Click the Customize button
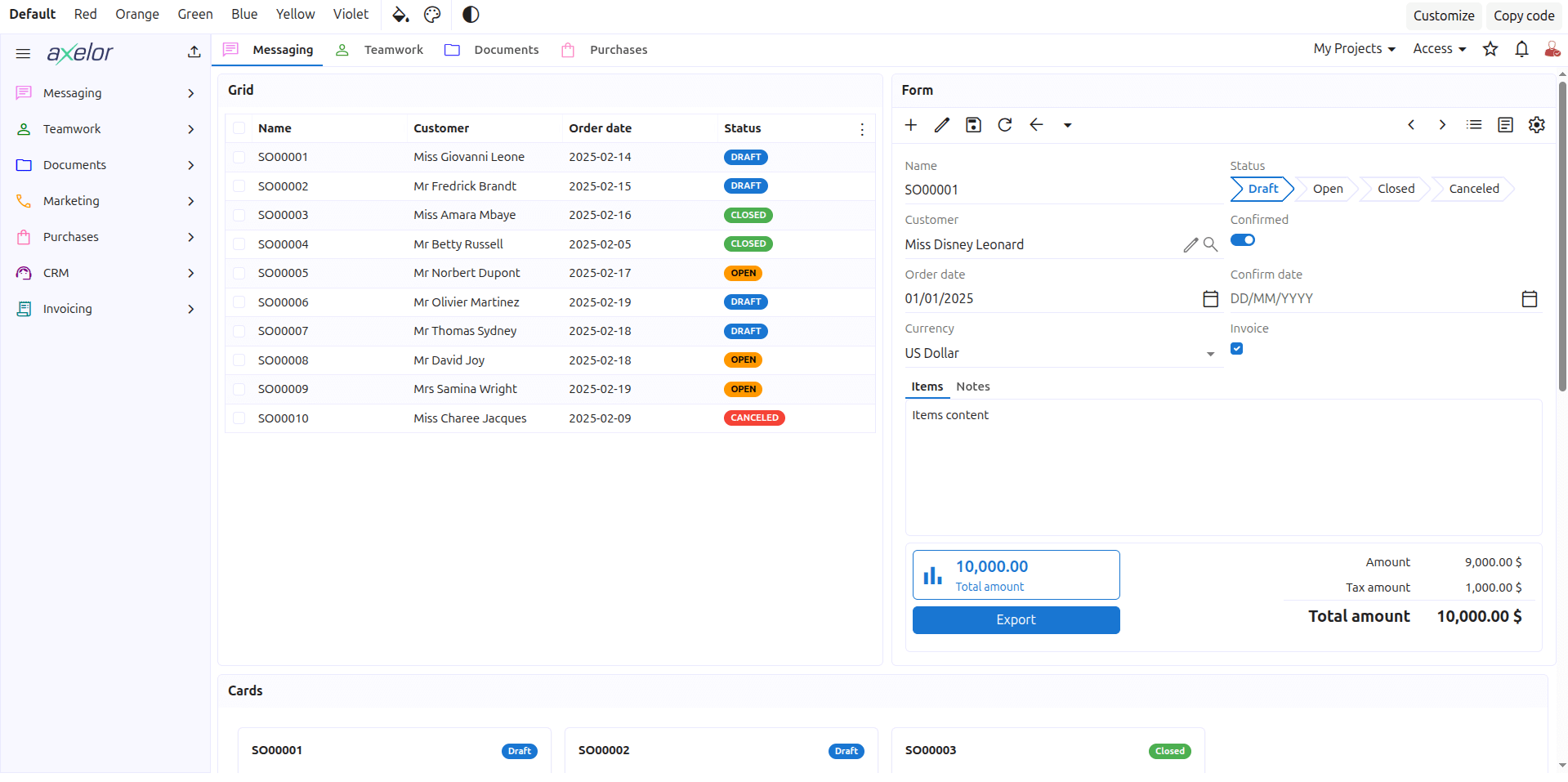 click(1444, 16)
